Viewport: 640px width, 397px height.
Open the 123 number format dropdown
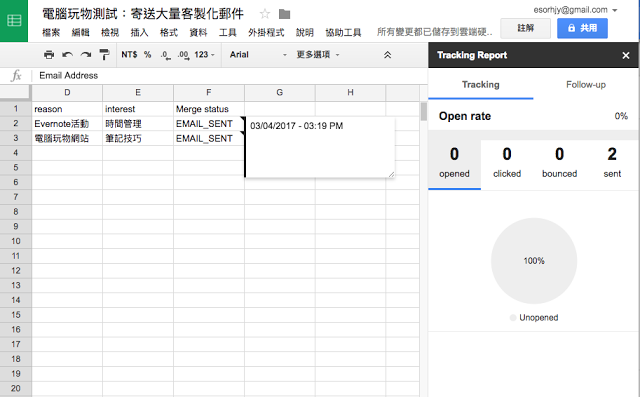204,55
